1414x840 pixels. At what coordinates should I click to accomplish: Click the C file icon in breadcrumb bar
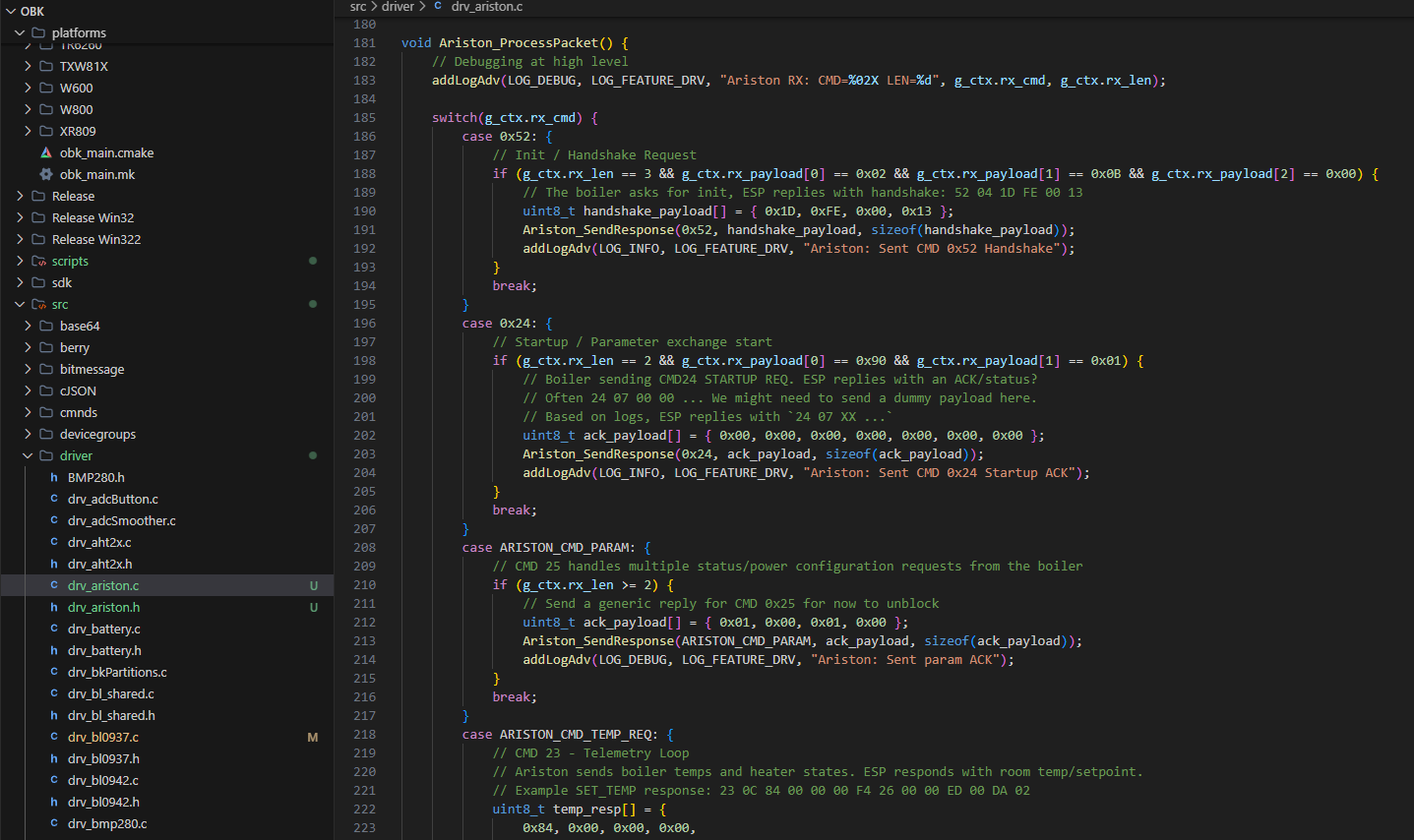click(x=438, y=7)
